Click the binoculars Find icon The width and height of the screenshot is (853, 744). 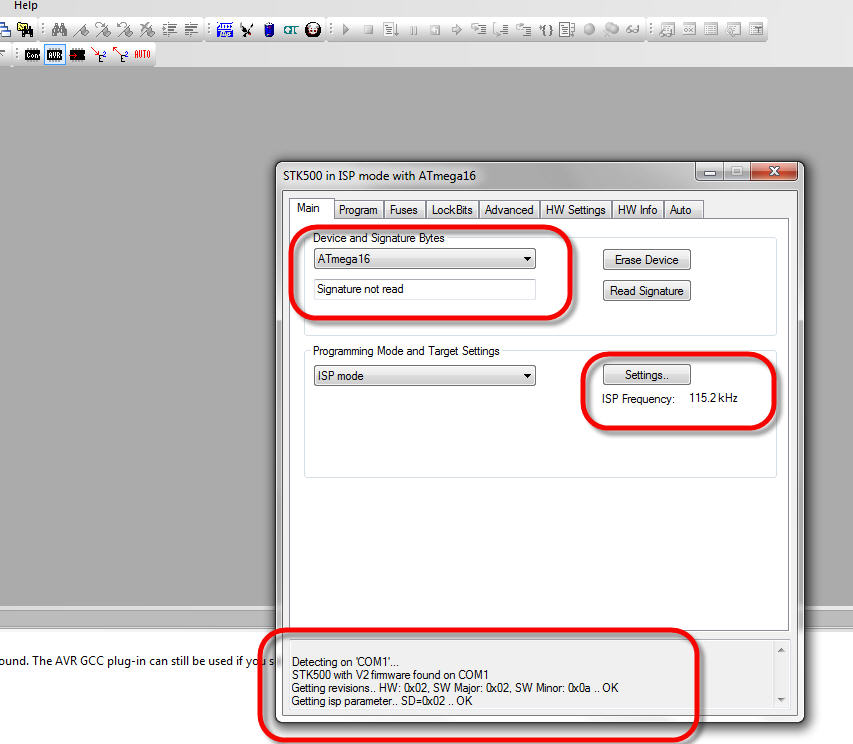coord(59,29)
